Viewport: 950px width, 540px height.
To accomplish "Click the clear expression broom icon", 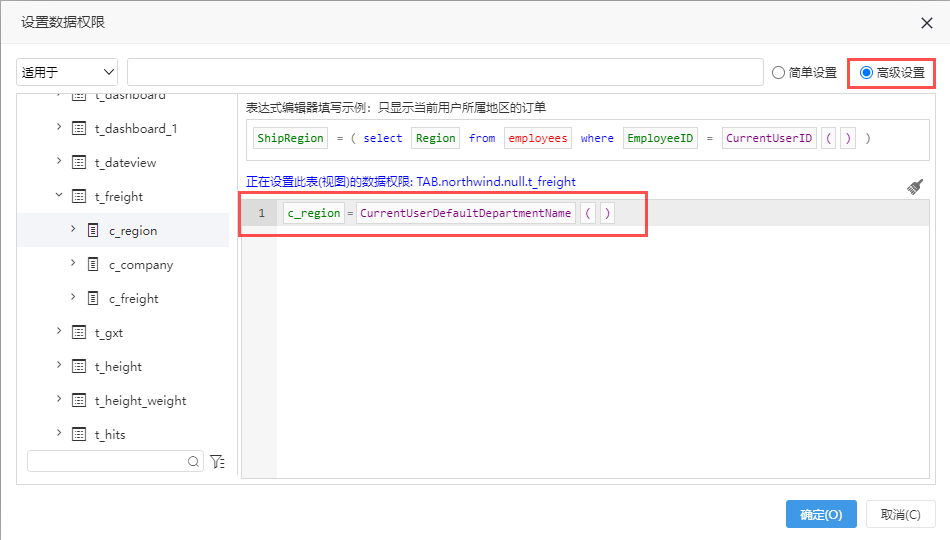I will tap(915, 186).
